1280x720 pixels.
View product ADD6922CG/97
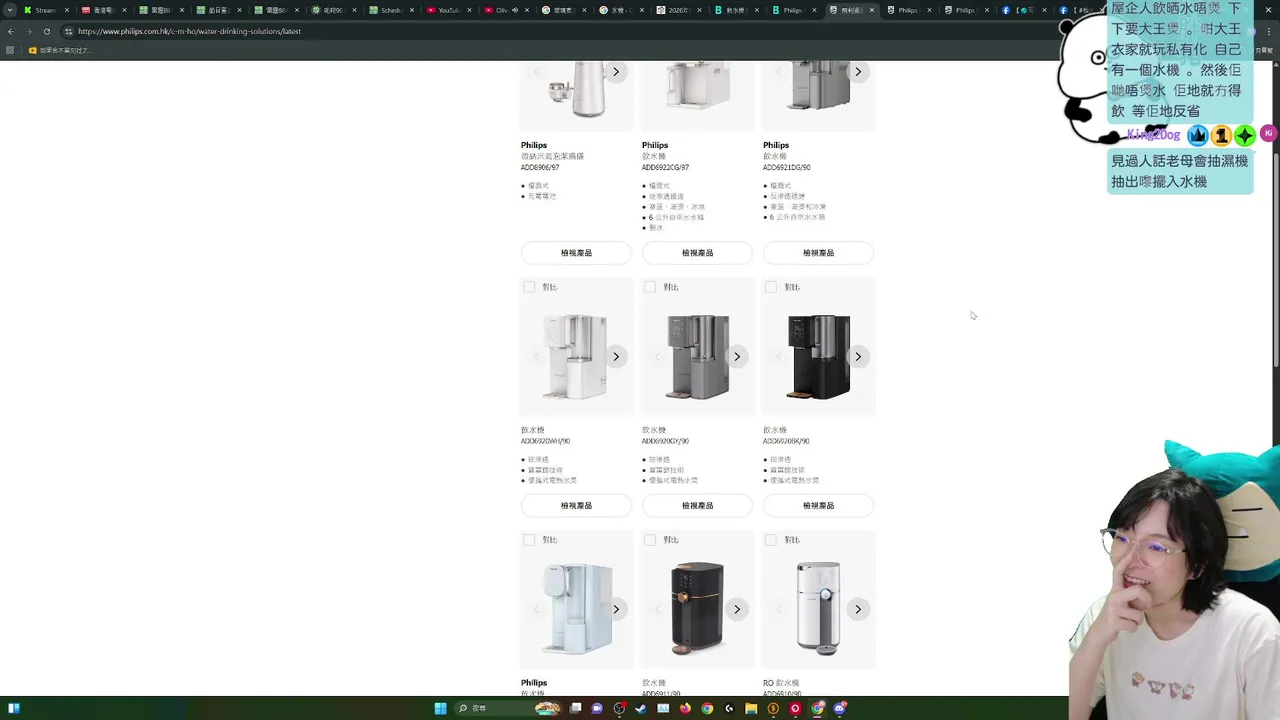(x=697, y=253)
